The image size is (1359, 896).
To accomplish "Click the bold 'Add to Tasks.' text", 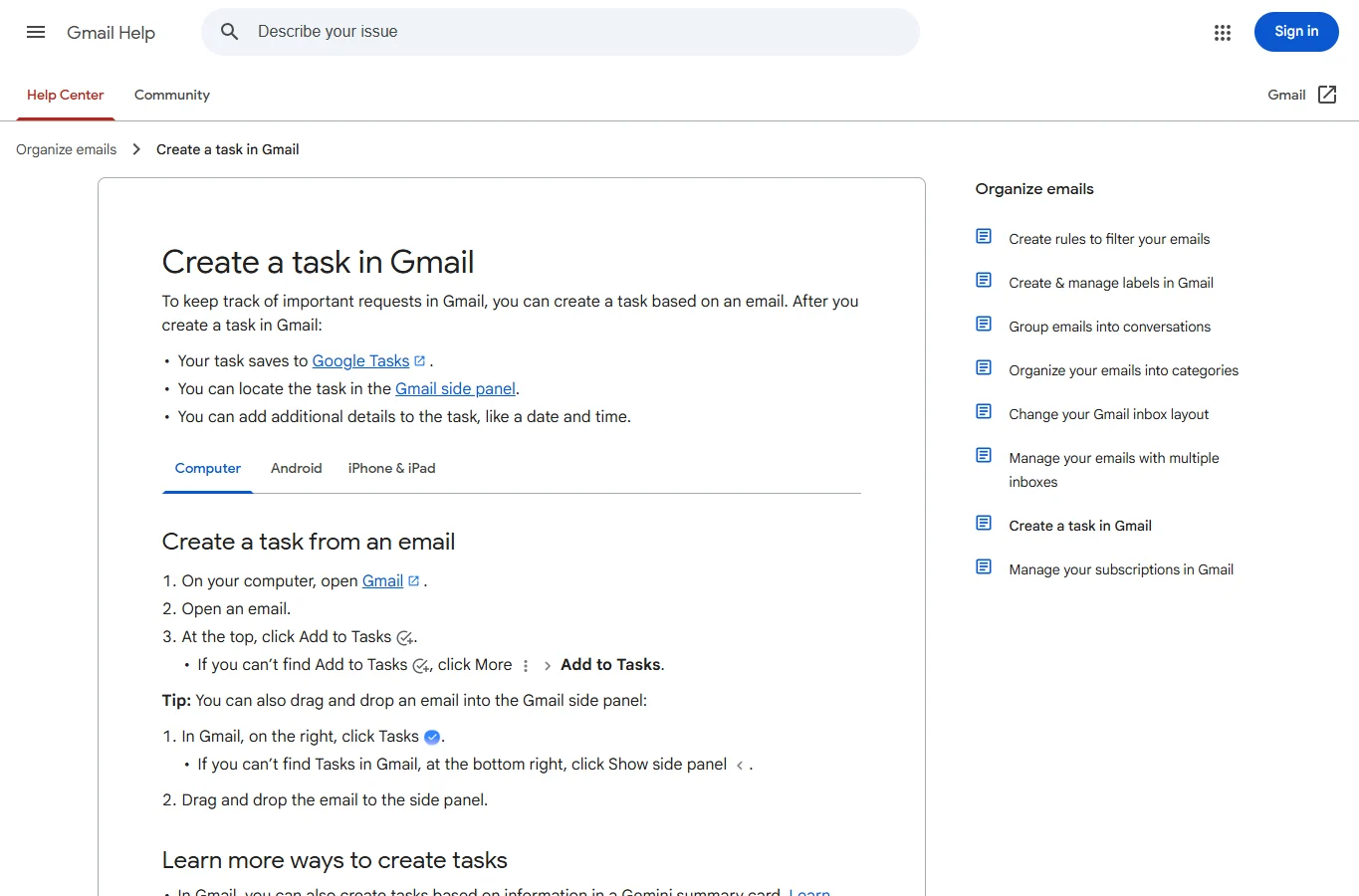I will pyautogui.click(x=612, y=665).
